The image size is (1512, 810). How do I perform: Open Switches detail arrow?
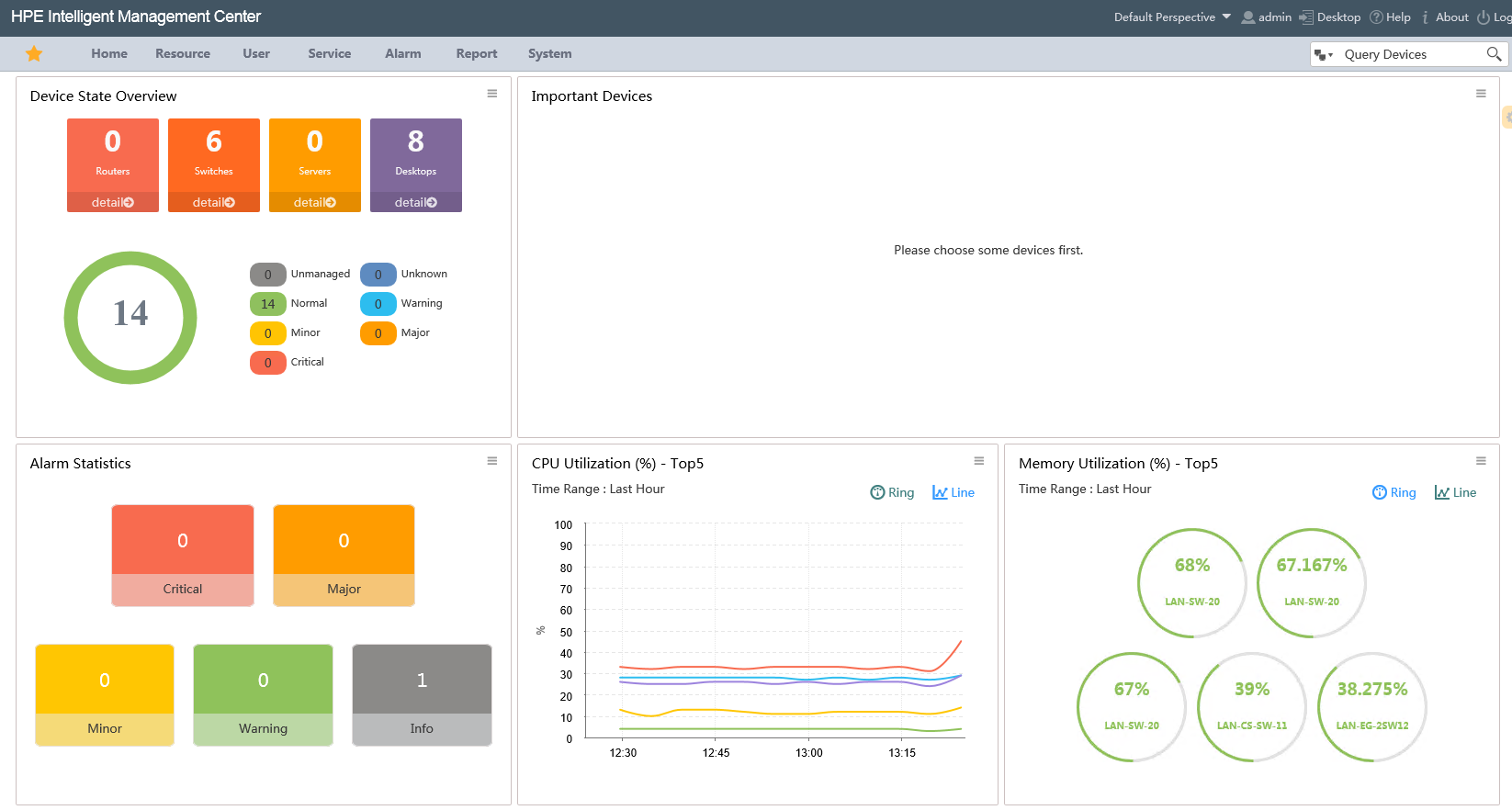tap(230, 202)
